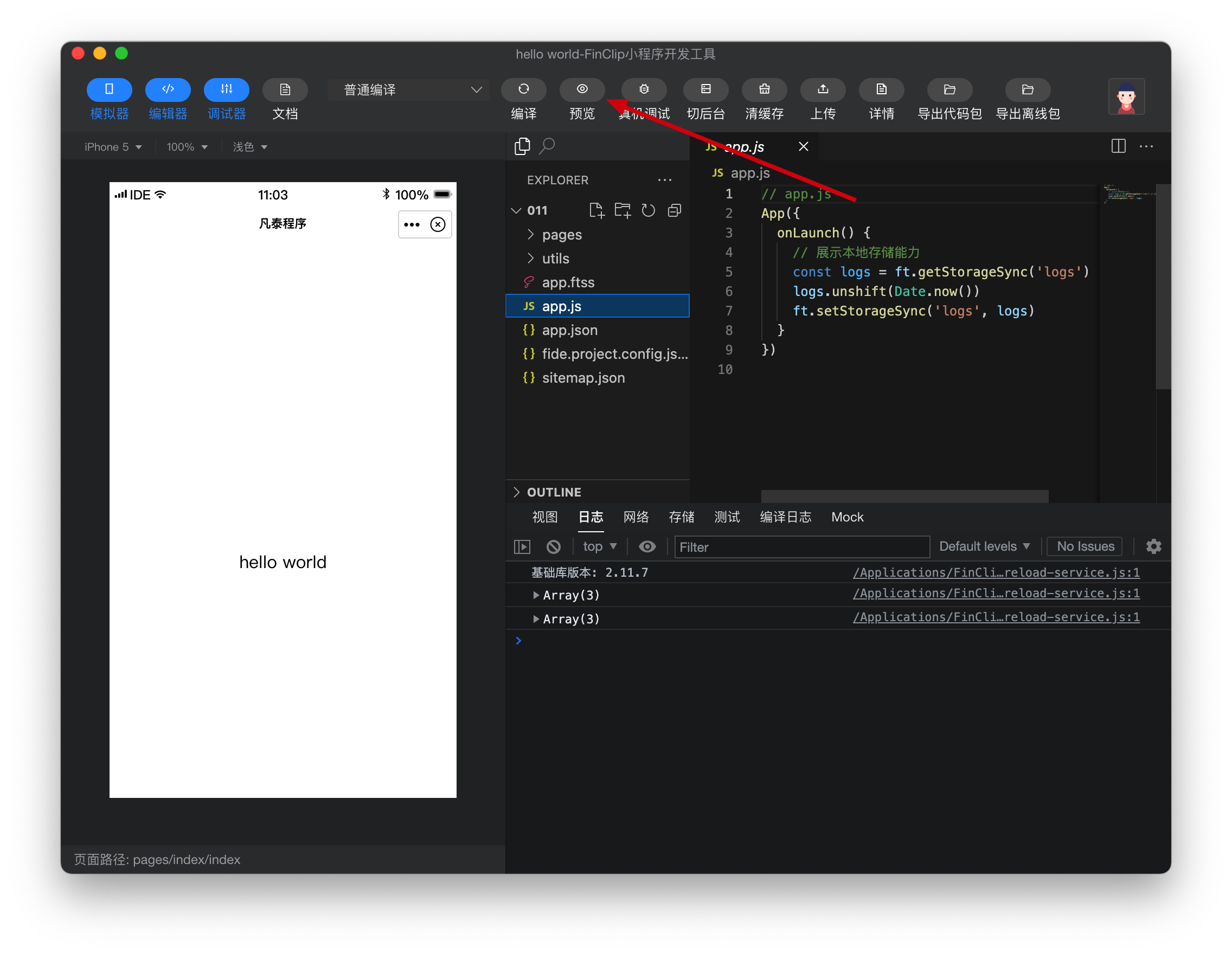This screenshot has height=954, width=1232.
Task: Toggle live expression eye in console
Action: point(647,546)
